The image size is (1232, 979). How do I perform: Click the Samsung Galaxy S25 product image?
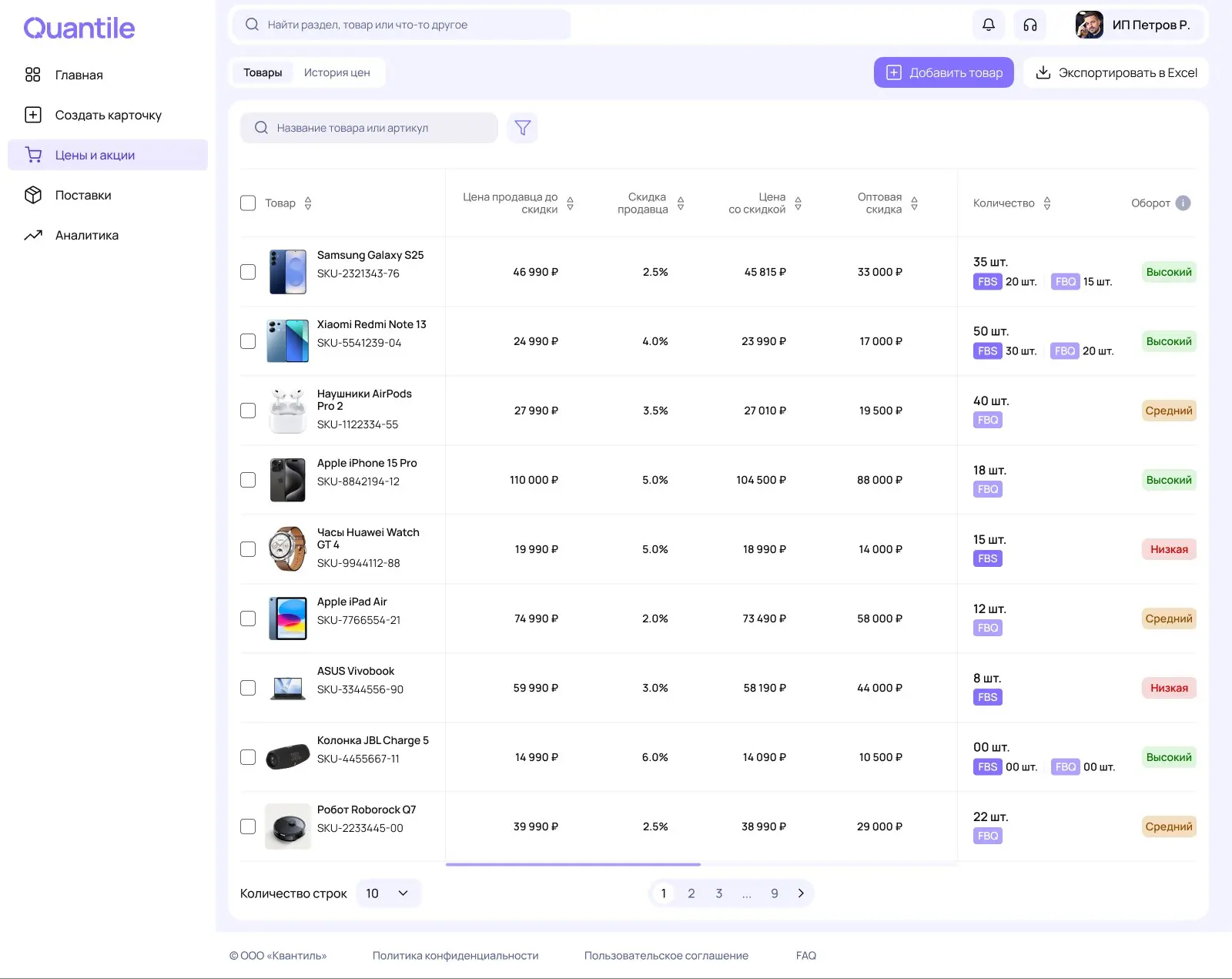click(x=288, y=272)
